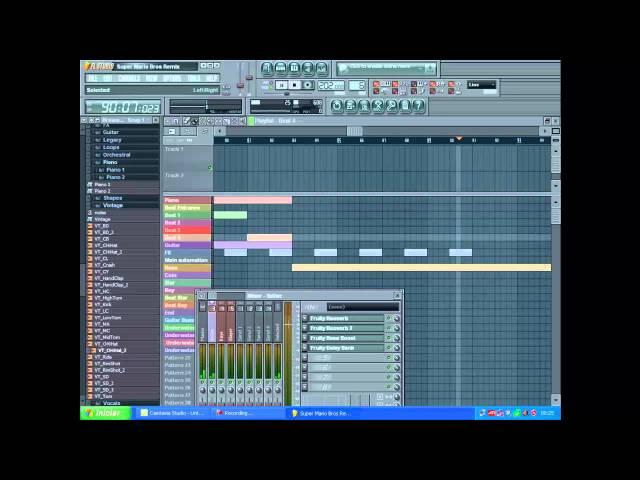
Task: Open Fruity Bass Boost slot dropdown arrow
Action: coord(304,338)
